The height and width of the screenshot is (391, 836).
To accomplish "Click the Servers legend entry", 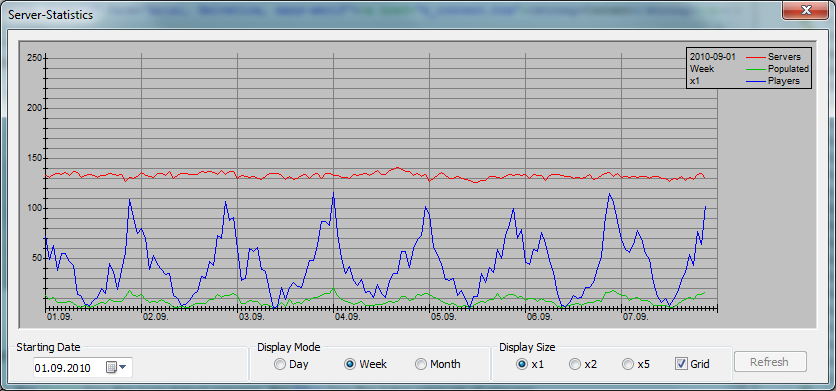I will 784,57.
